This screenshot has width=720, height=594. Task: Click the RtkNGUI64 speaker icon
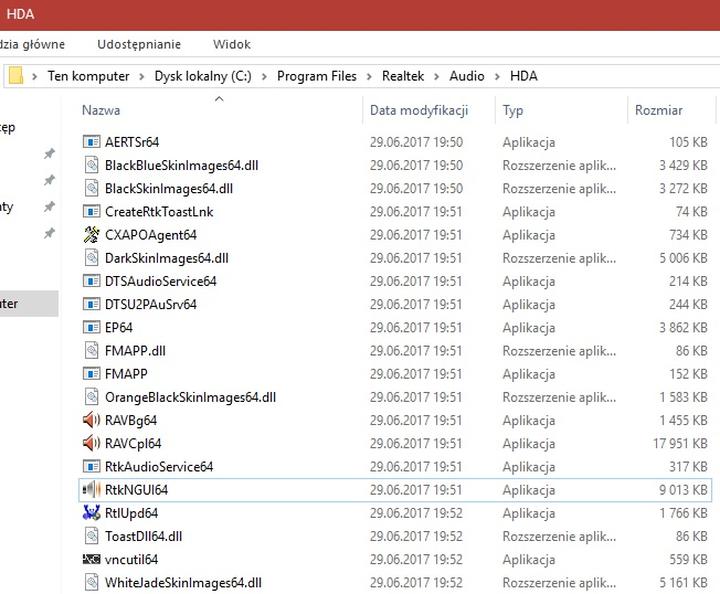click(x=91, y=489)
